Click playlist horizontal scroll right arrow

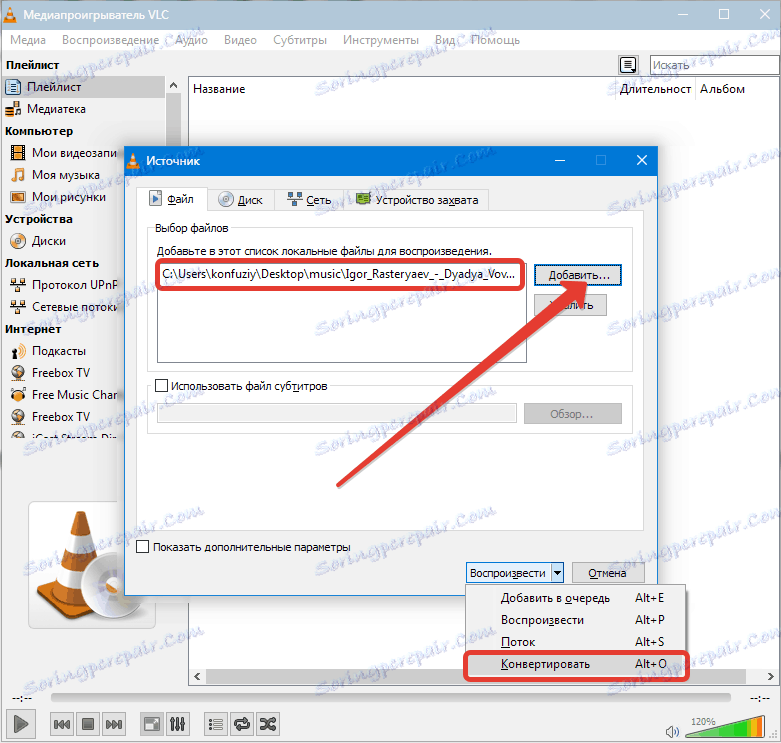(770, 676)
